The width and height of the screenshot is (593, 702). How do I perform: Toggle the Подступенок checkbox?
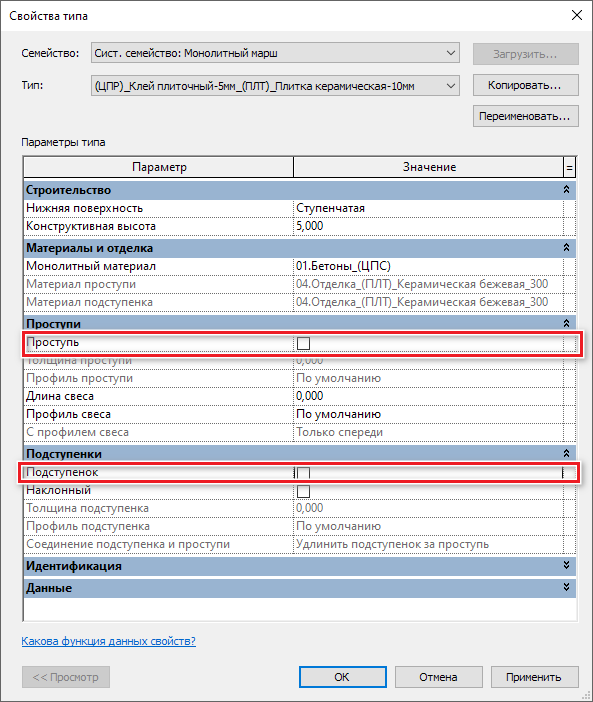pyautogui.click(x=303, y=473)
